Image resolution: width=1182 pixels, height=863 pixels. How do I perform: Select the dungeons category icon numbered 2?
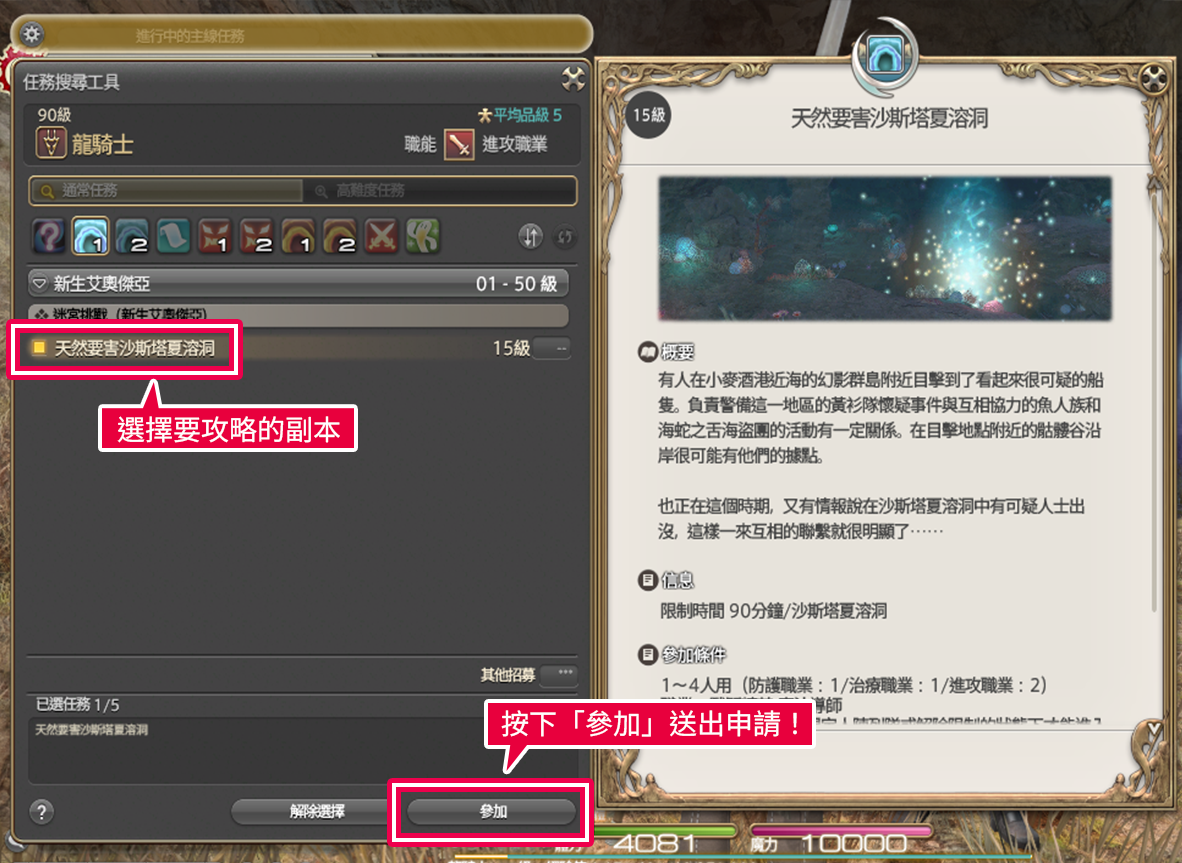tap(133, 236)
